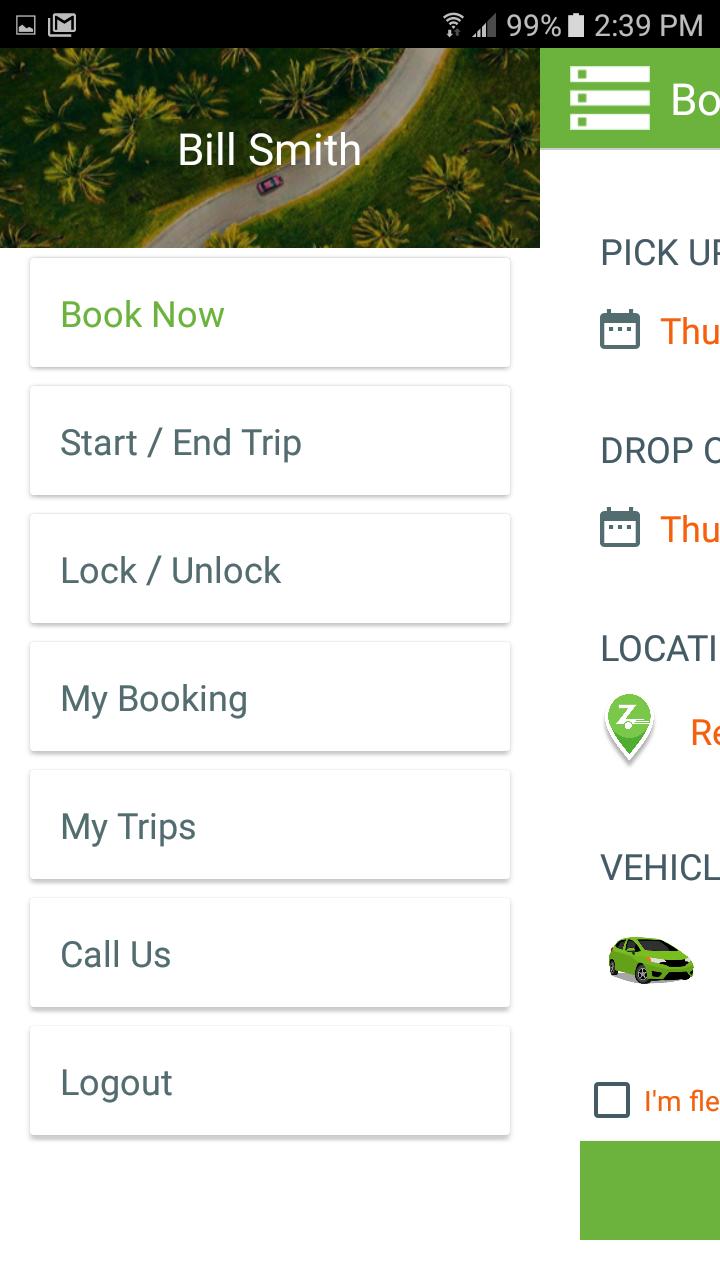Tap the pick up calendar icon
The image size is (720, 1280).
pos(620,330)
